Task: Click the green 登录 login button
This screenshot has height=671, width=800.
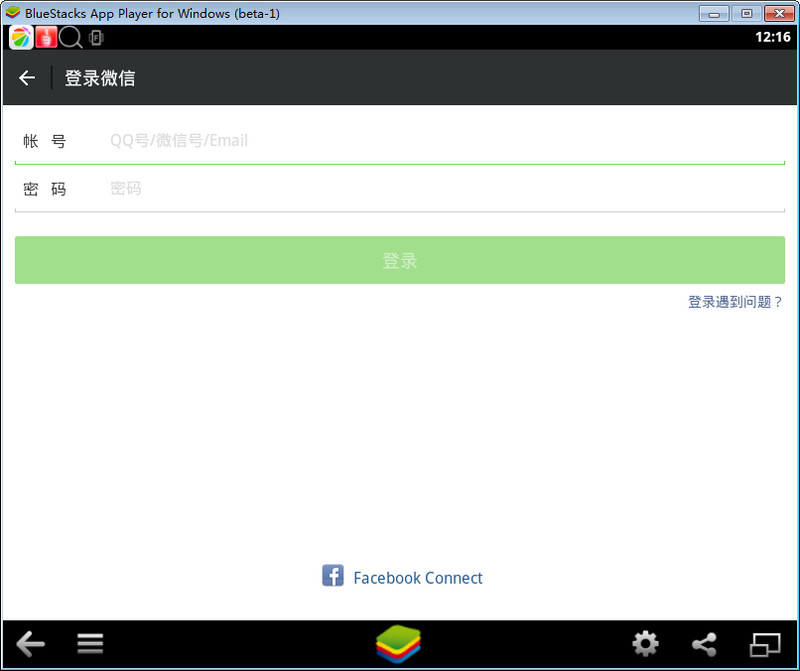Action: click(x=399, y=260)
